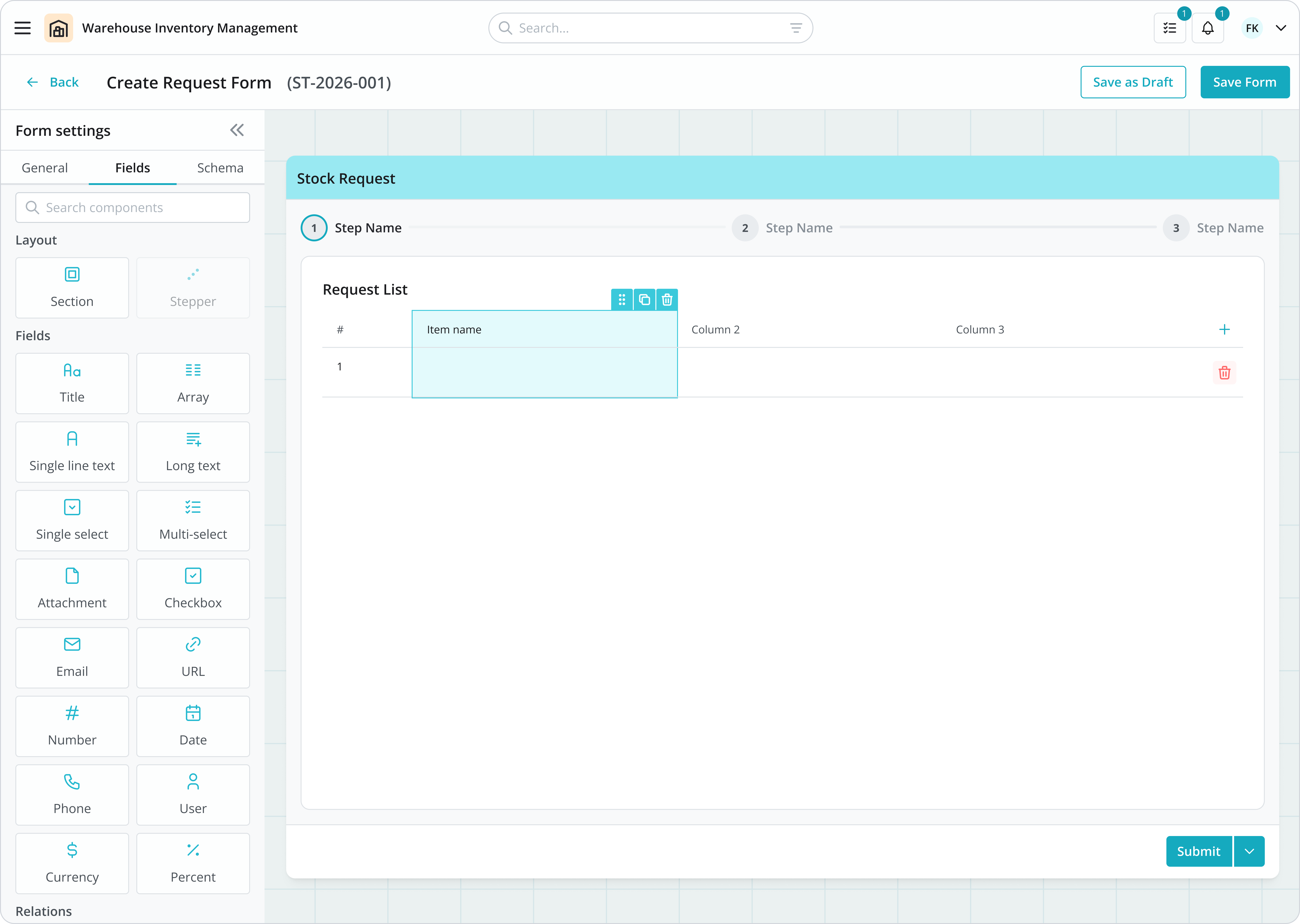Click the task checklist icon in header
Image resolution: width=1300 pixels, height=924 pixels.
point(1170,28)
